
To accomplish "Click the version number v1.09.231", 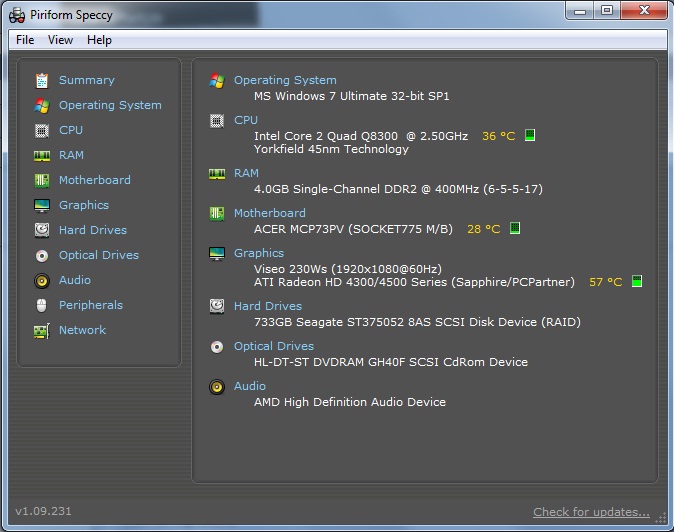I will (x=43, y=511).
